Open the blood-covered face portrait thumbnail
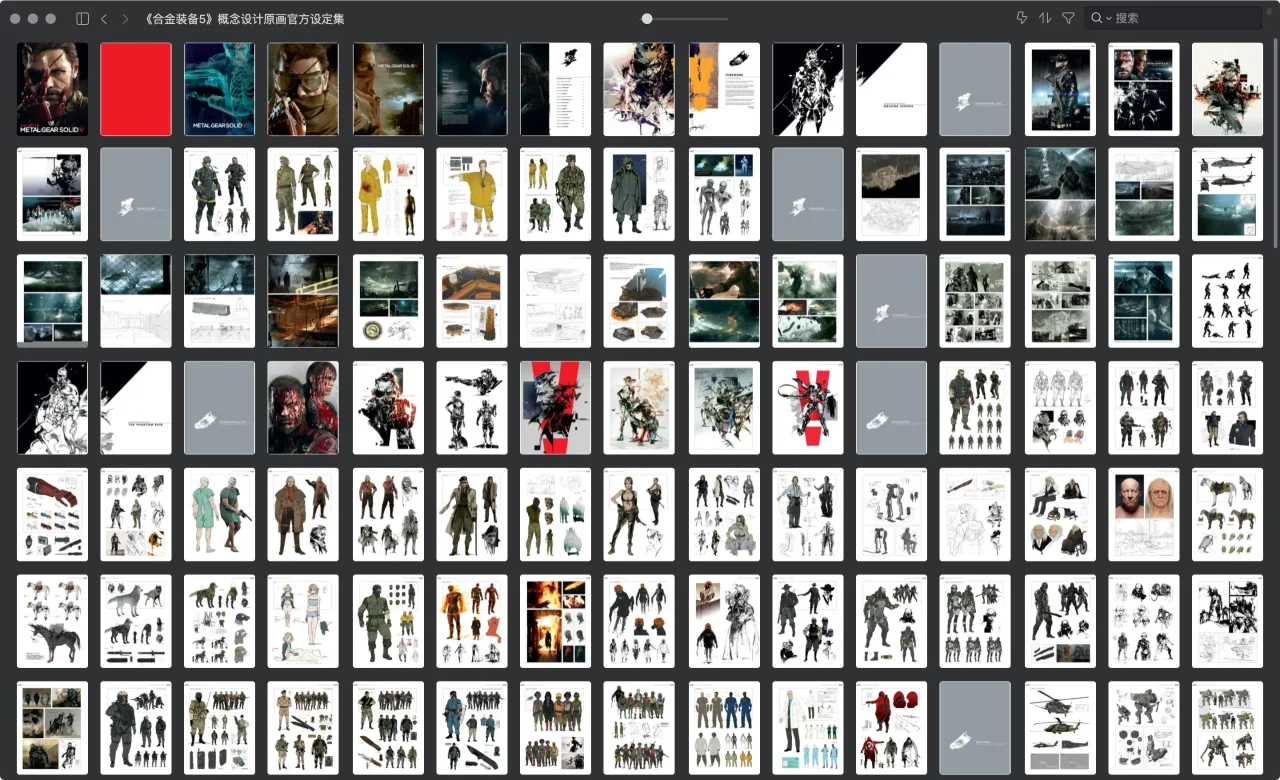Image resolution: width=1280 pixels, height=780 pixels. coord(303,407)
